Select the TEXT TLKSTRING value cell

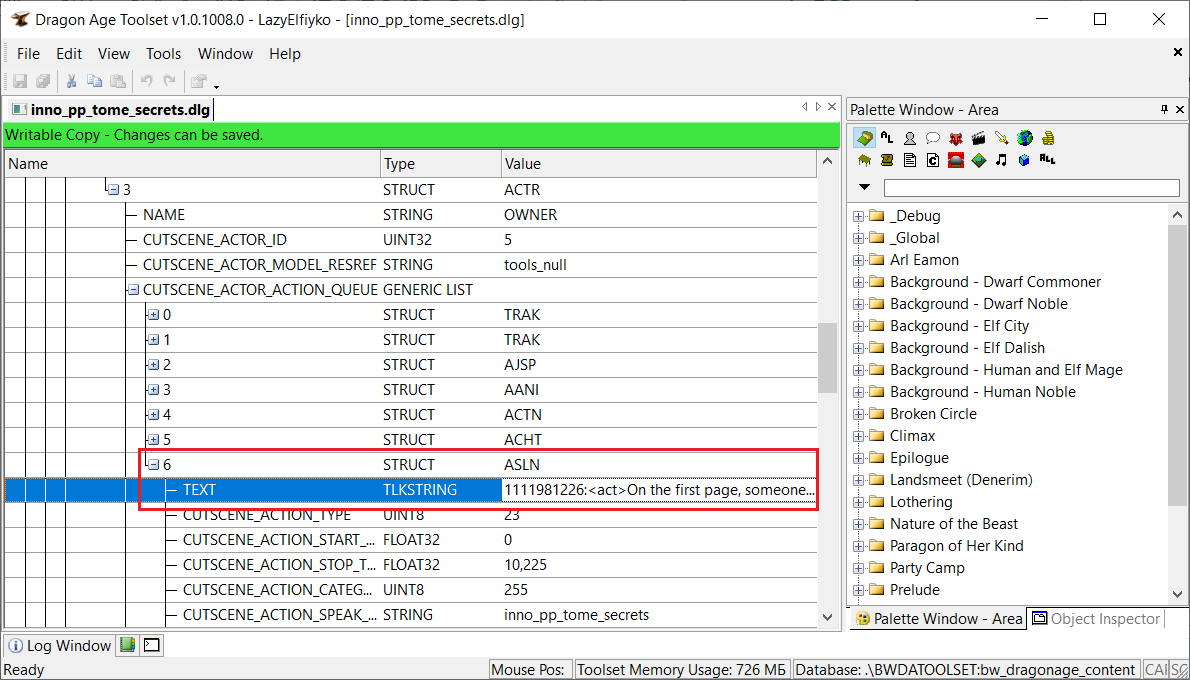click(x=659, y=490)
